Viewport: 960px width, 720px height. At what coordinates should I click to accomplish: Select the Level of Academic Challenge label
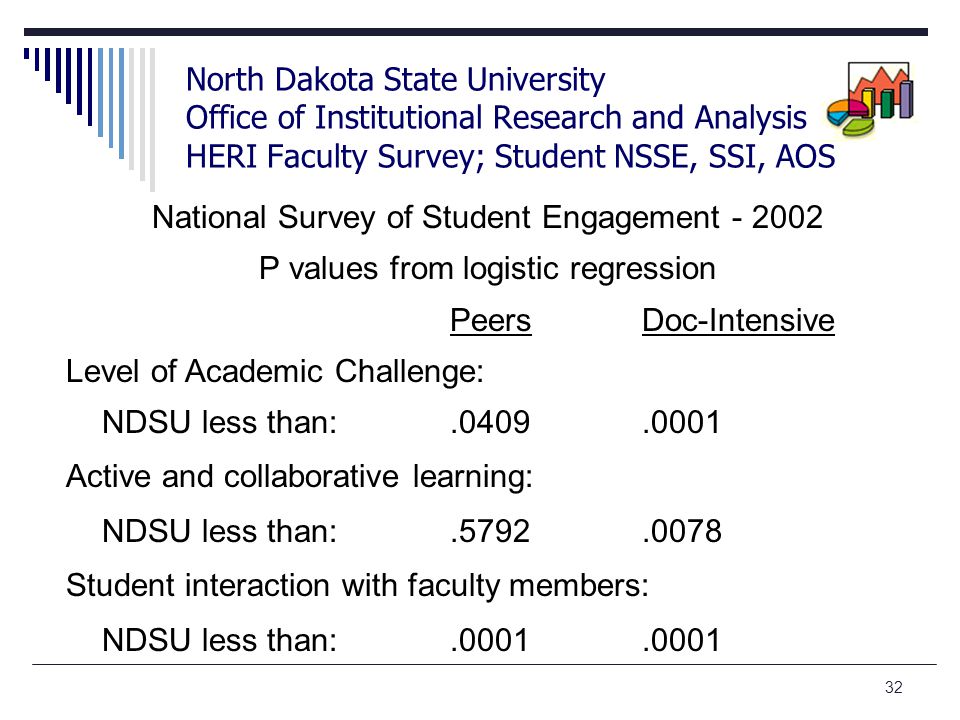point(275,371)
